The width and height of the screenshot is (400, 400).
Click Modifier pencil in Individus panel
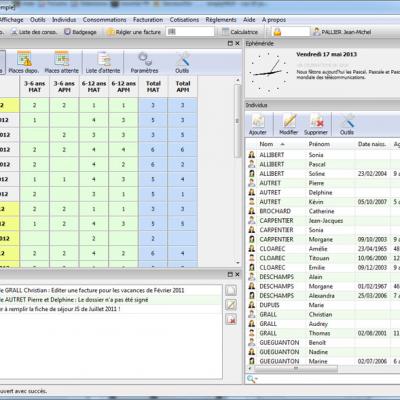[x=289, y=124]
